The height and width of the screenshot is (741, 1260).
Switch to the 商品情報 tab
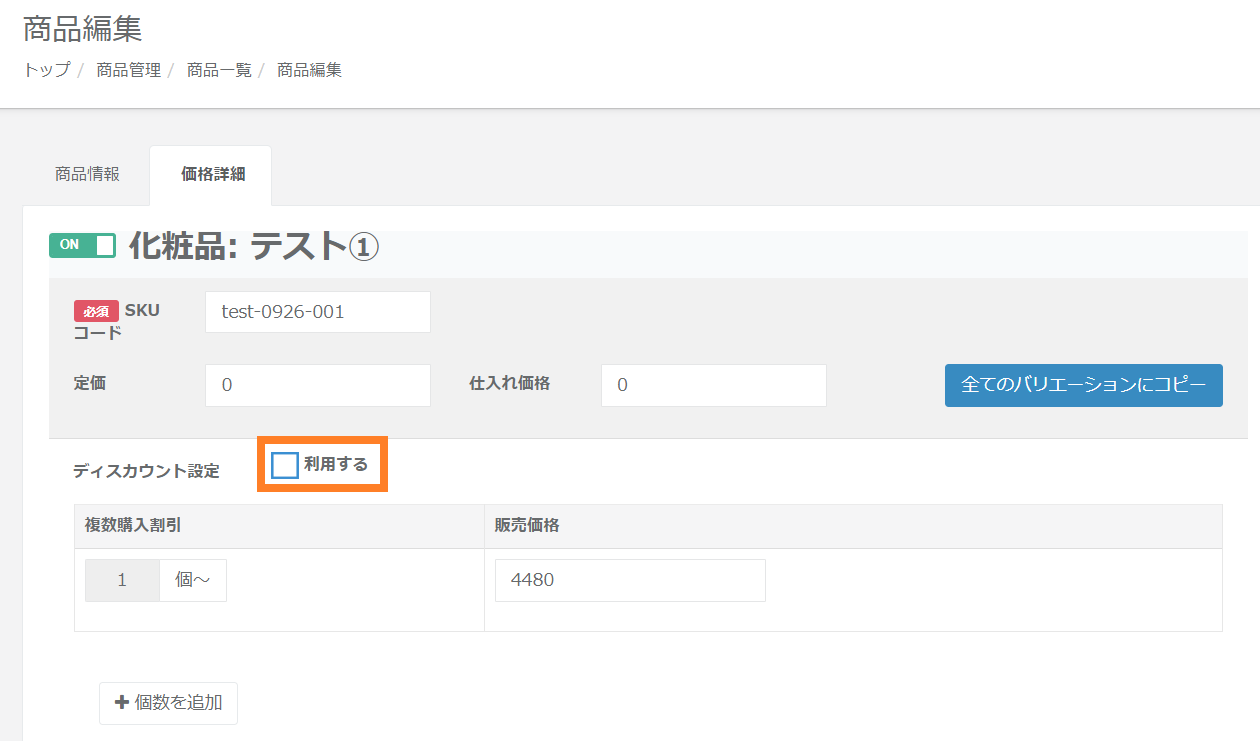pyautogui.click(x=87, y=174)
